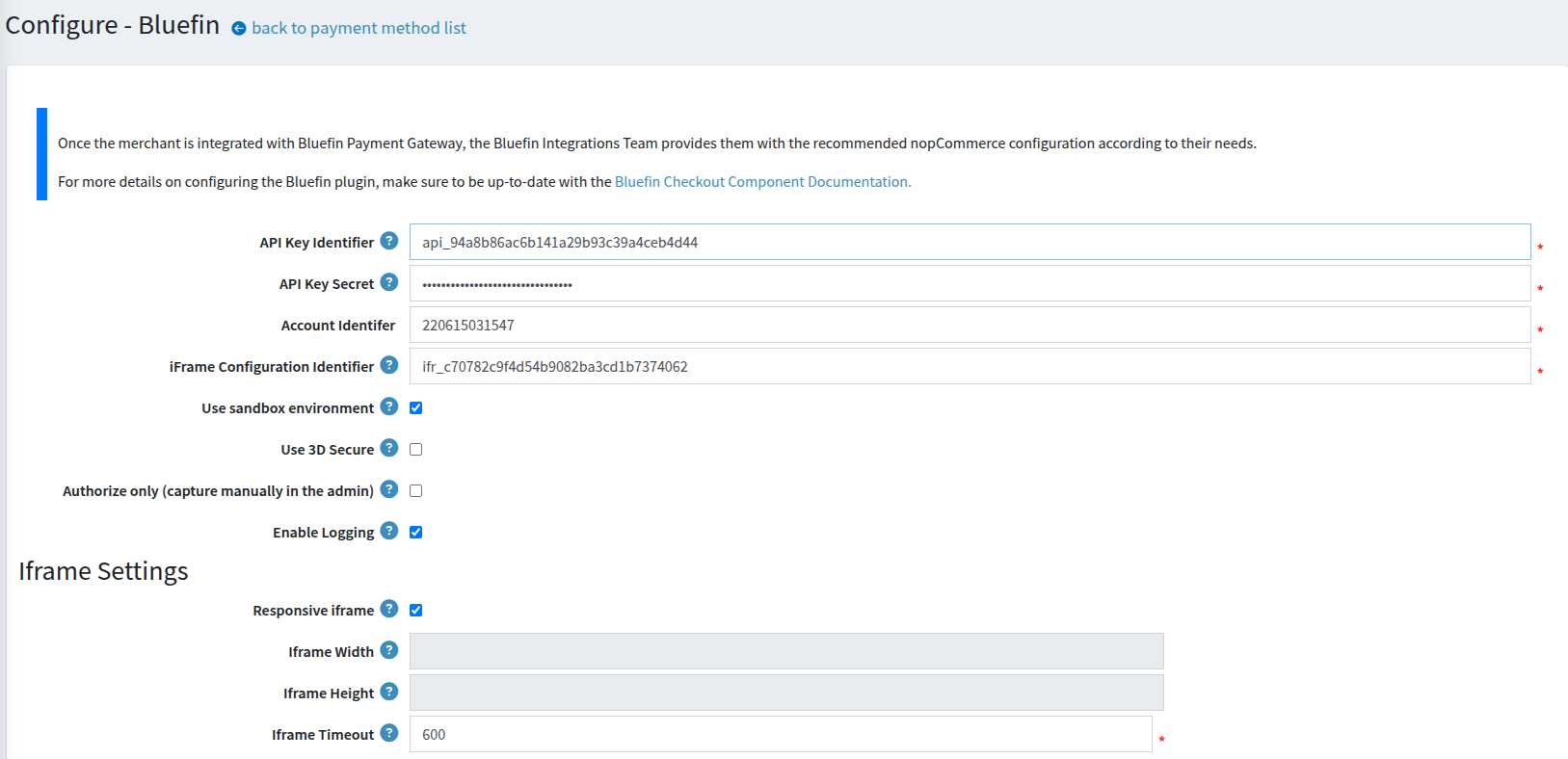Click the 'Use sandbox environment' label
Screen dimensions: 1568x759
pyautogui.click(x=287, y=408)
